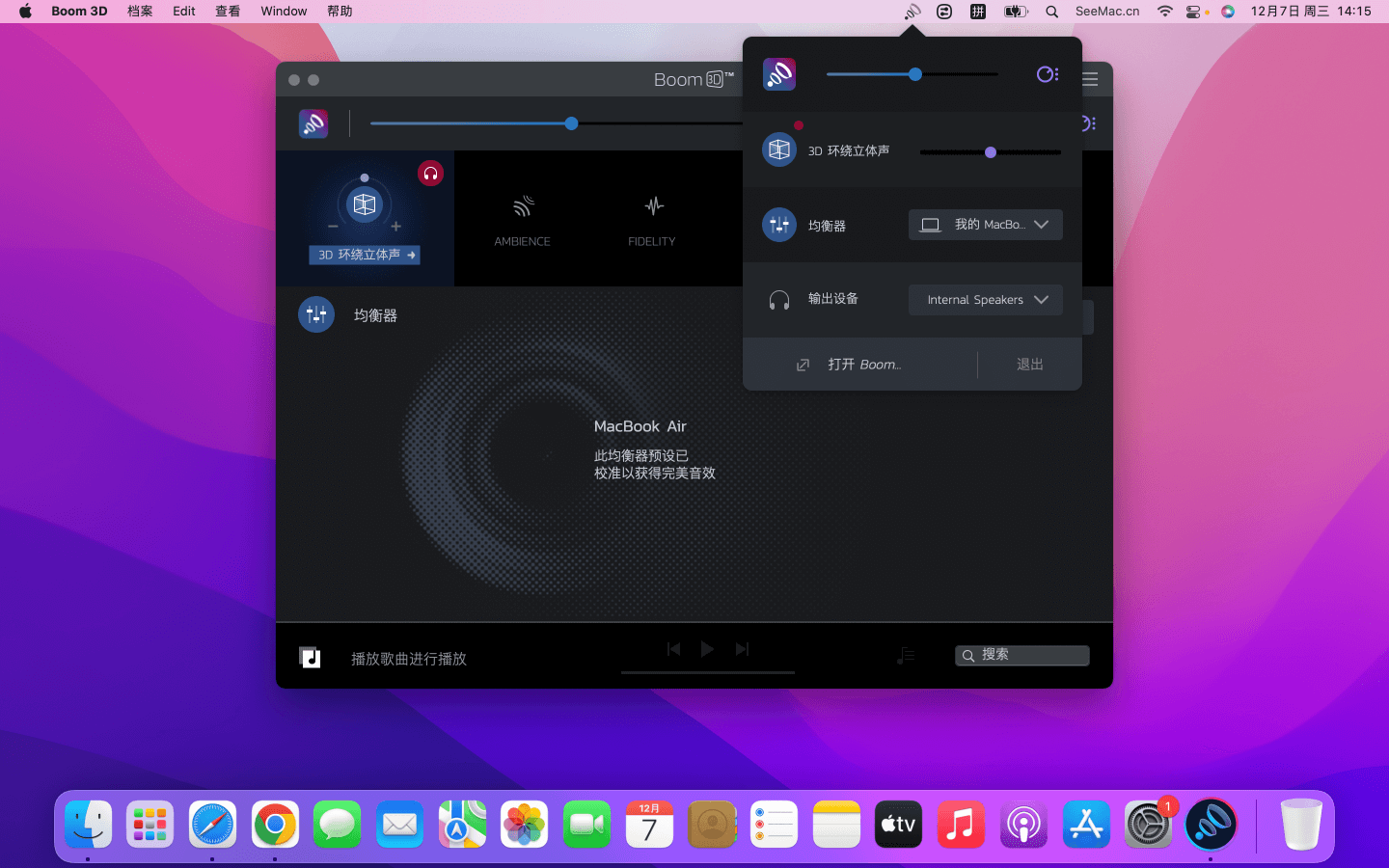
Task: Open the hamburger menu in Boom window
Action: click(1091, 80)
